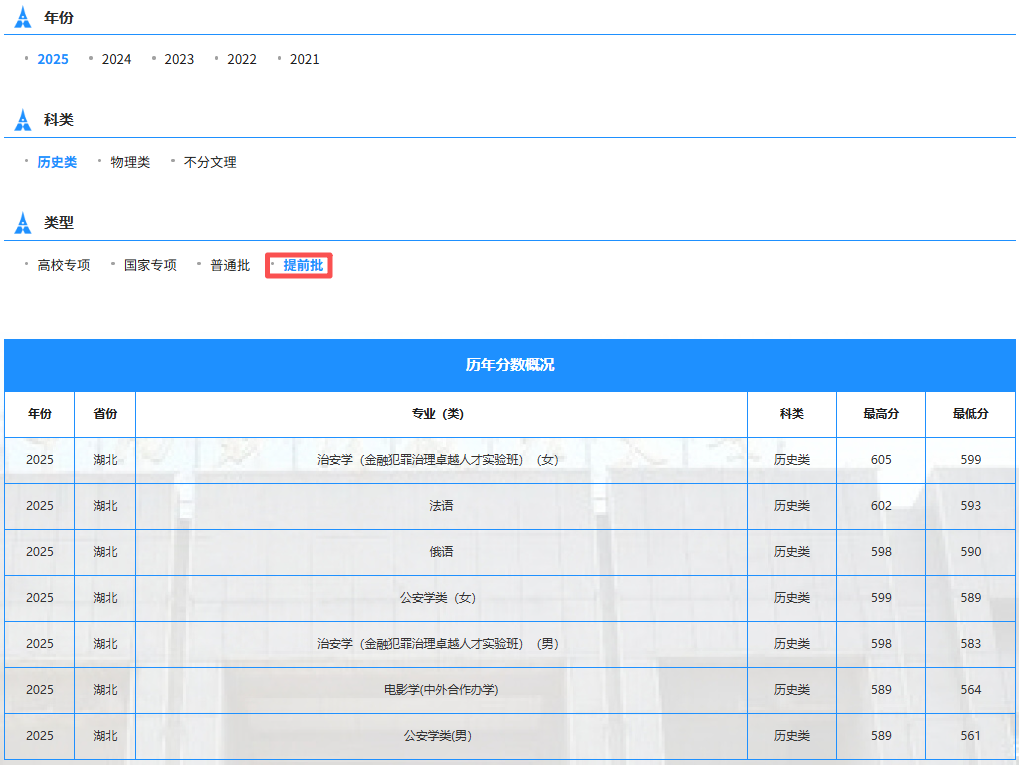Click highest score 605 cell
The width and height of the screenshot is (1019, 765).
(x=881, y=460)
